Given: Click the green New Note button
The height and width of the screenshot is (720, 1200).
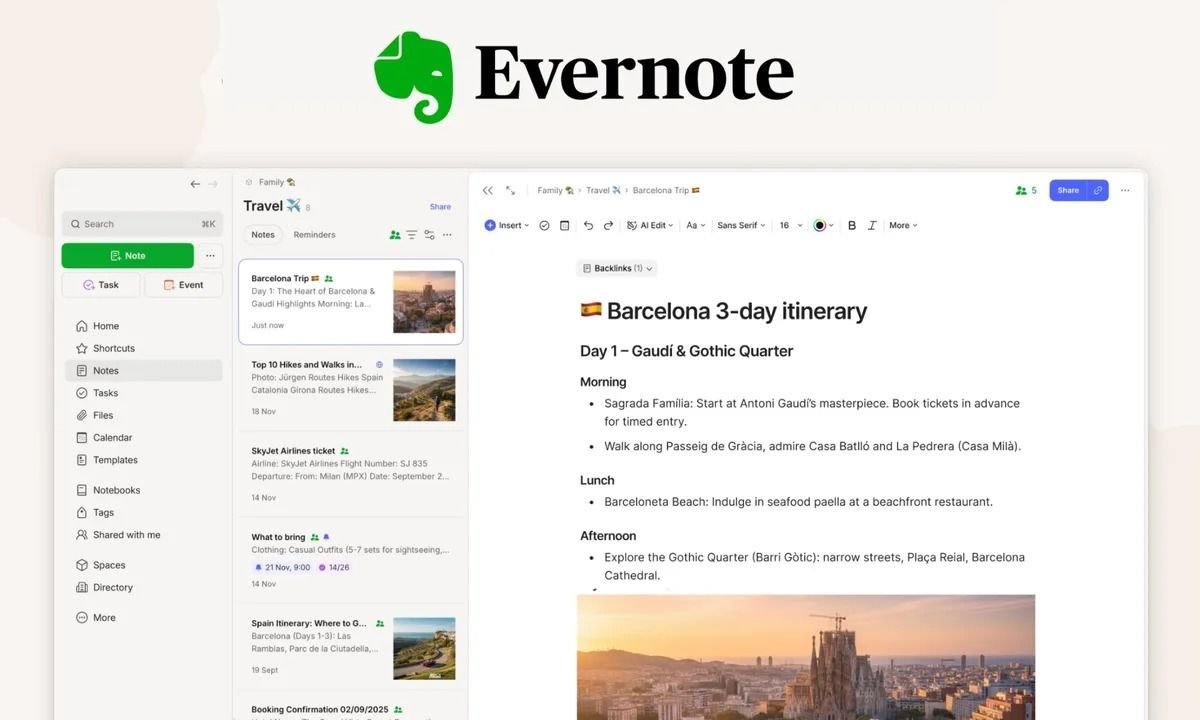Looking at the screenshot, I should coord(127,255).
